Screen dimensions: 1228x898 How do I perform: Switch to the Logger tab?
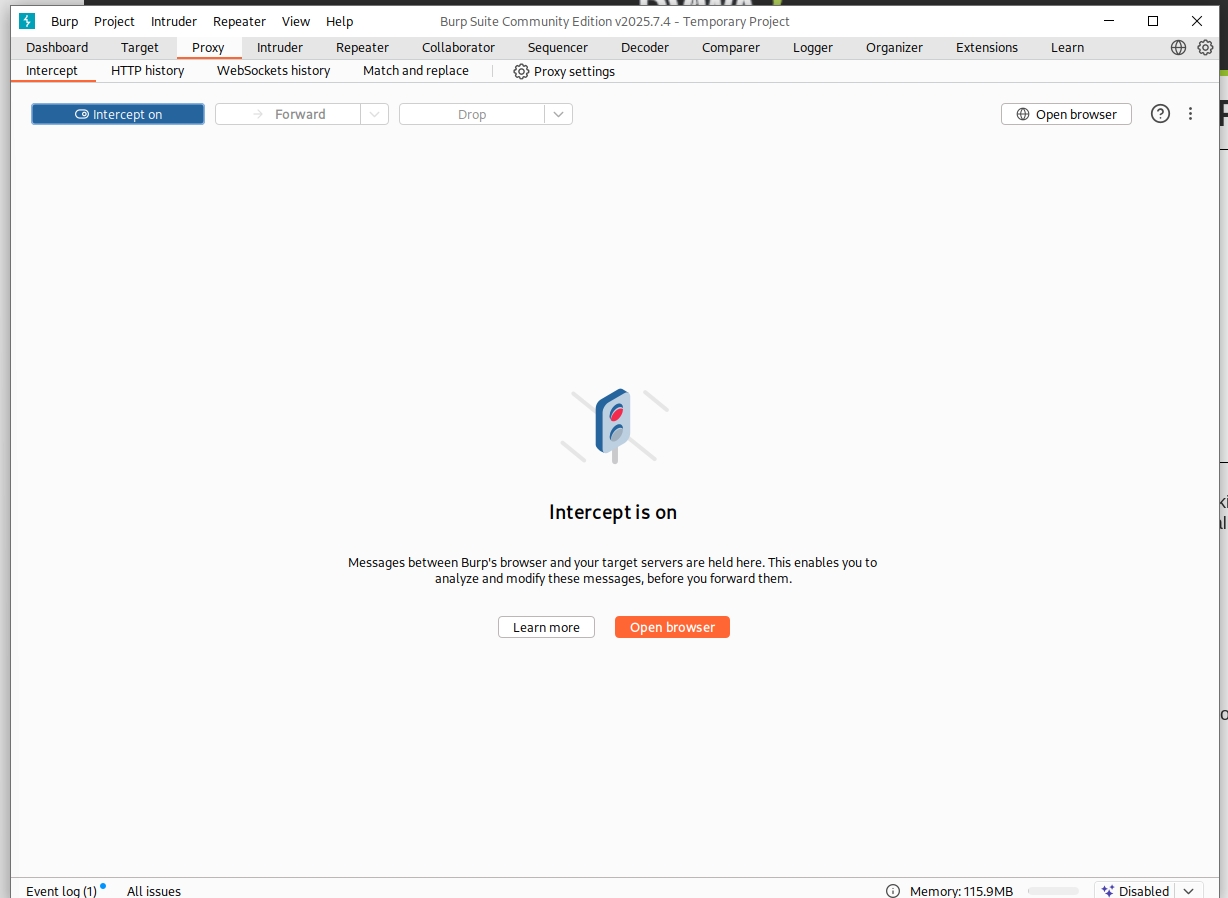tap(813, 47)
